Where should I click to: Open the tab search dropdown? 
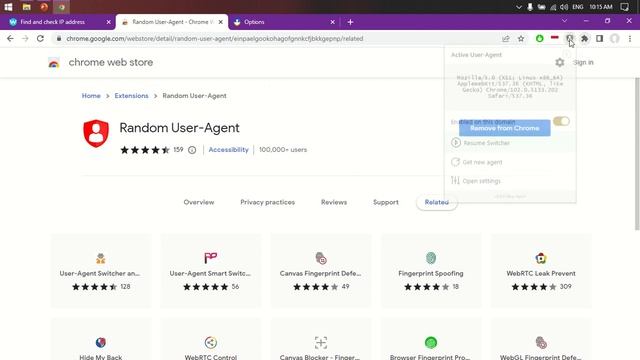(x=564, y=21)
